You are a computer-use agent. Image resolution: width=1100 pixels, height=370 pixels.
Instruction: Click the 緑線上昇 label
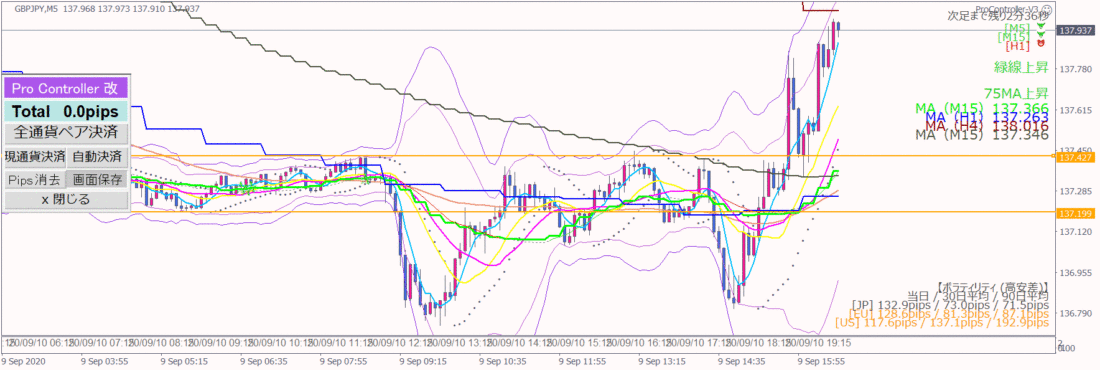pyautogui.click(x=1021, y=68)
